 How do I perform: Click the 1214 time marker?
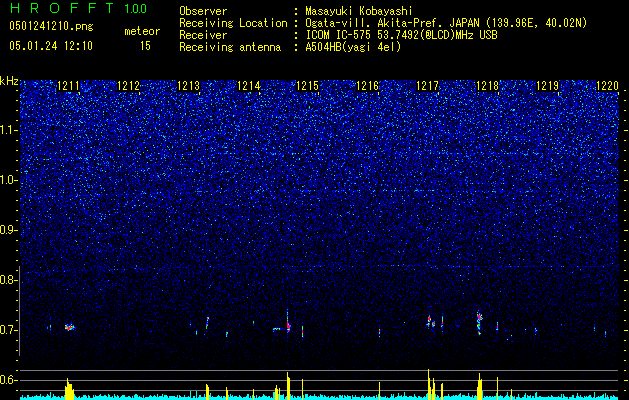pyautogui.click(x=248, y=86)
